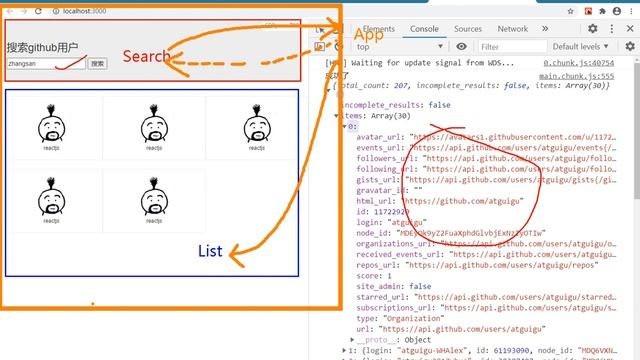This screenshot has width=640, height=360.
Task: Click the red extension icon in toolbar
Action: [x=588, y=11]
